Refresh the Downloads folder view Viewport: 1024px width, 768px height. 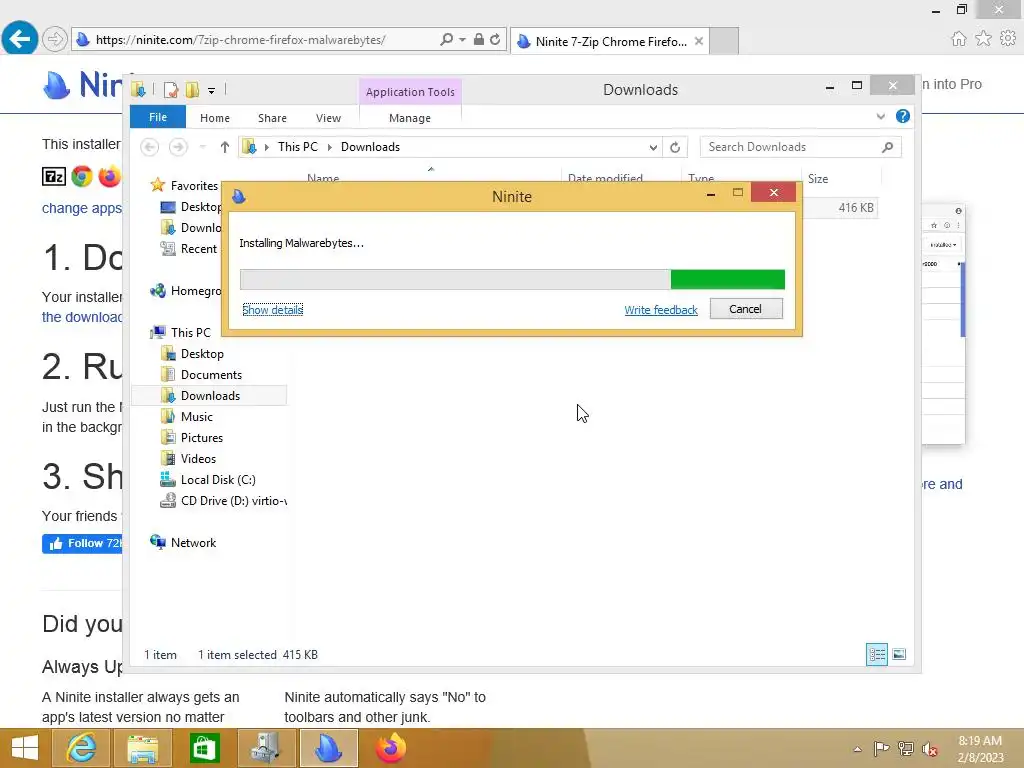tap(675, 148)
